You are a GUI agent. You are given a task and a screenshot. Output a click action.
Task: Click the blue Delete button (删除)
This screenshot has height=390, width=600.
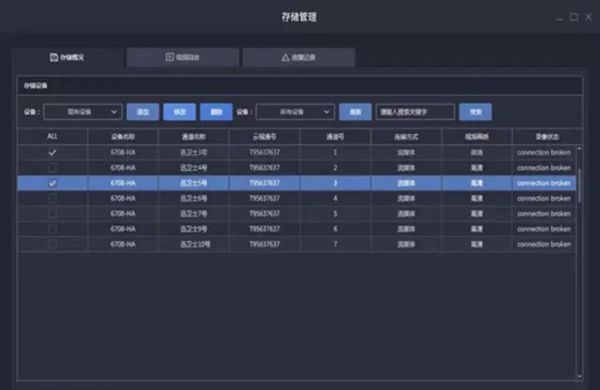pyautogui.click(x=216, y=112)
